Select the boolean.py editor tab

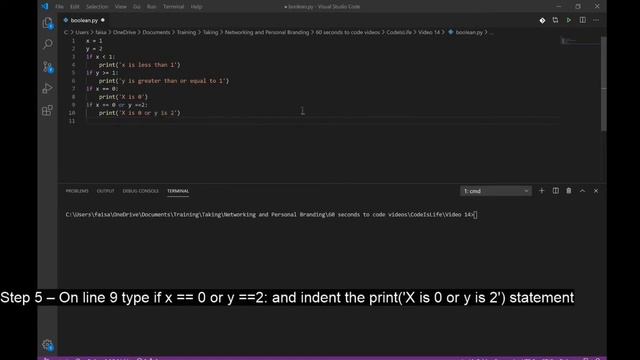click(84, 20)
